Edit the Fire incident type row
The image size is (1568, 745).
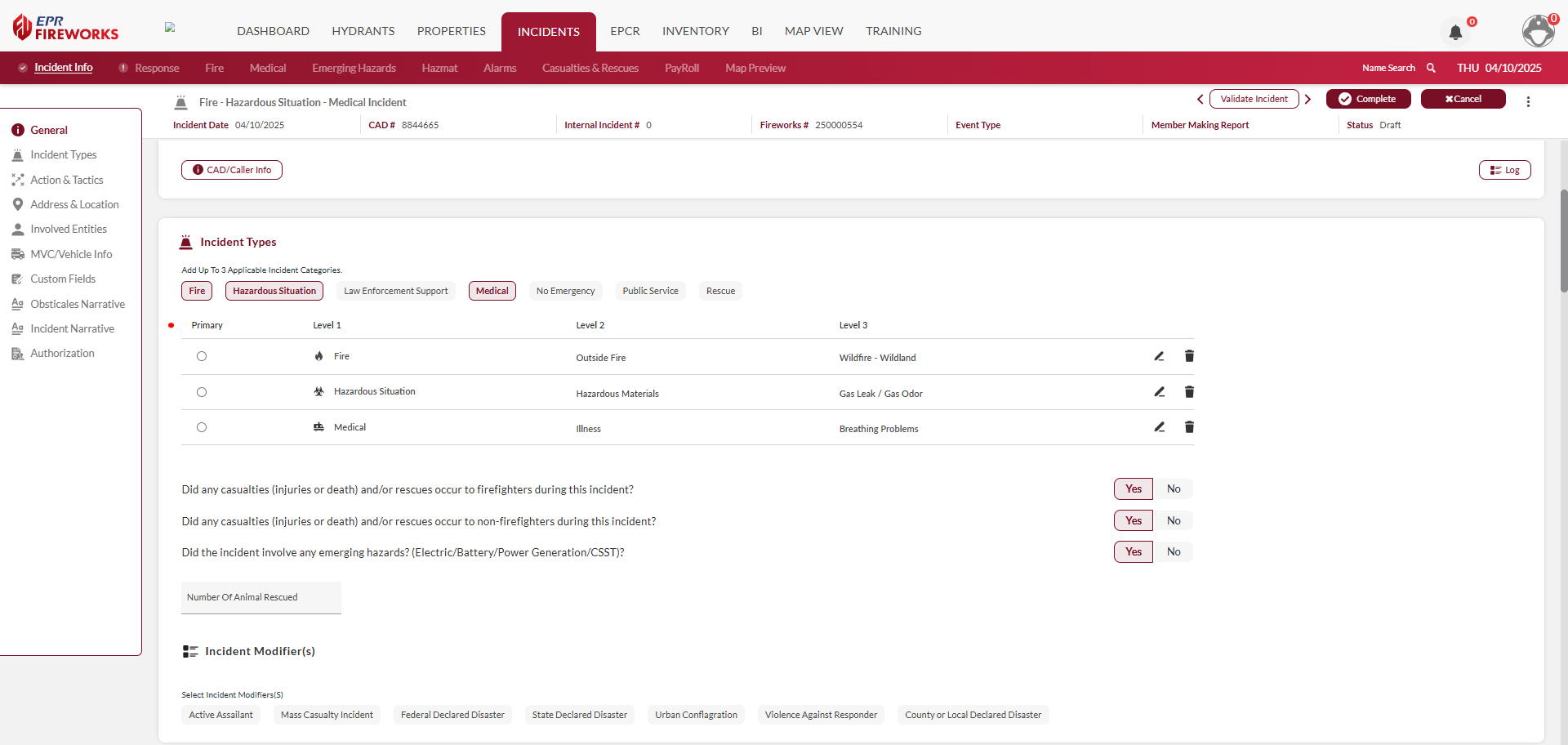(1159, 356)
